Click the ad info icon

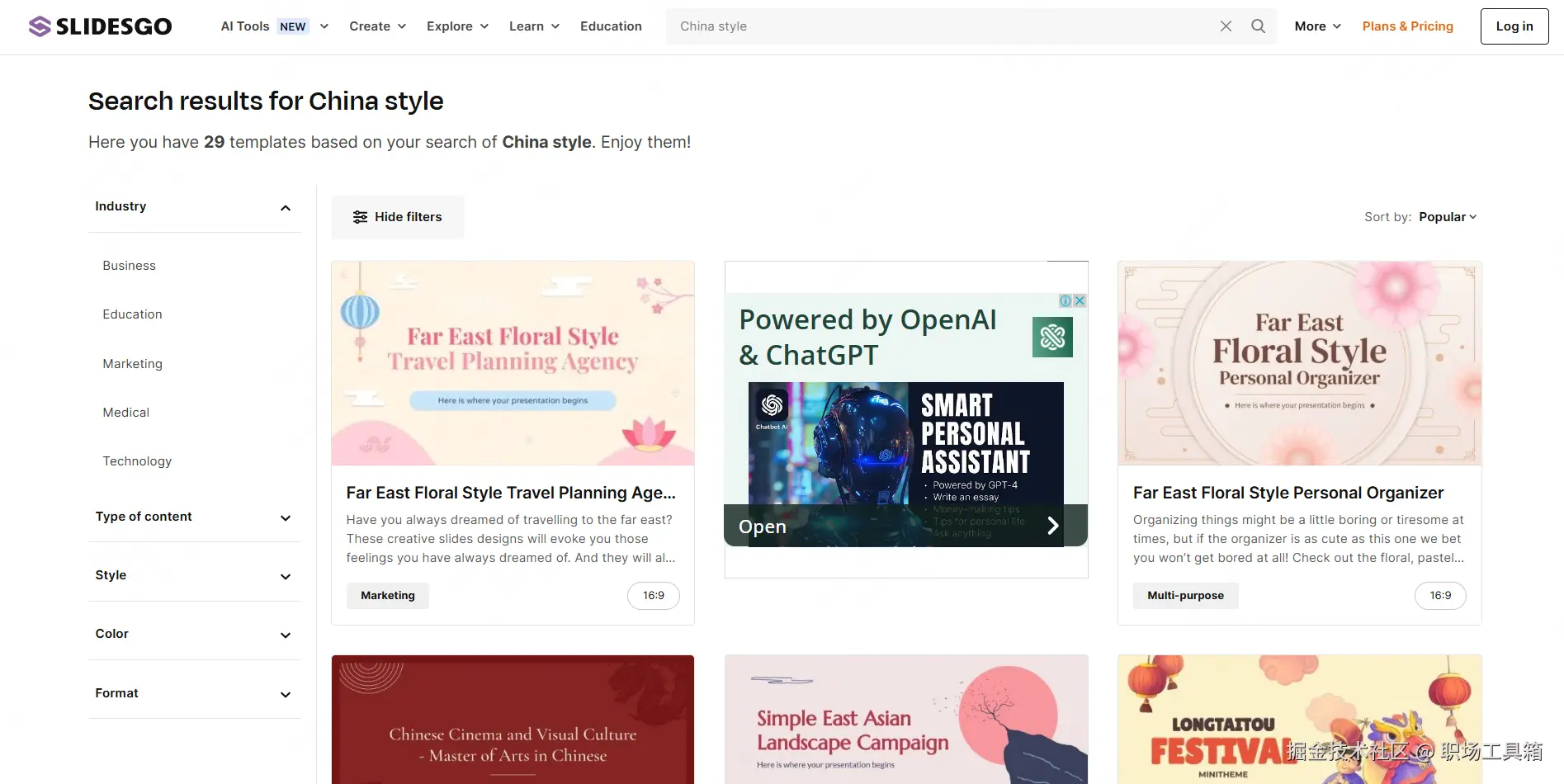1066,301
